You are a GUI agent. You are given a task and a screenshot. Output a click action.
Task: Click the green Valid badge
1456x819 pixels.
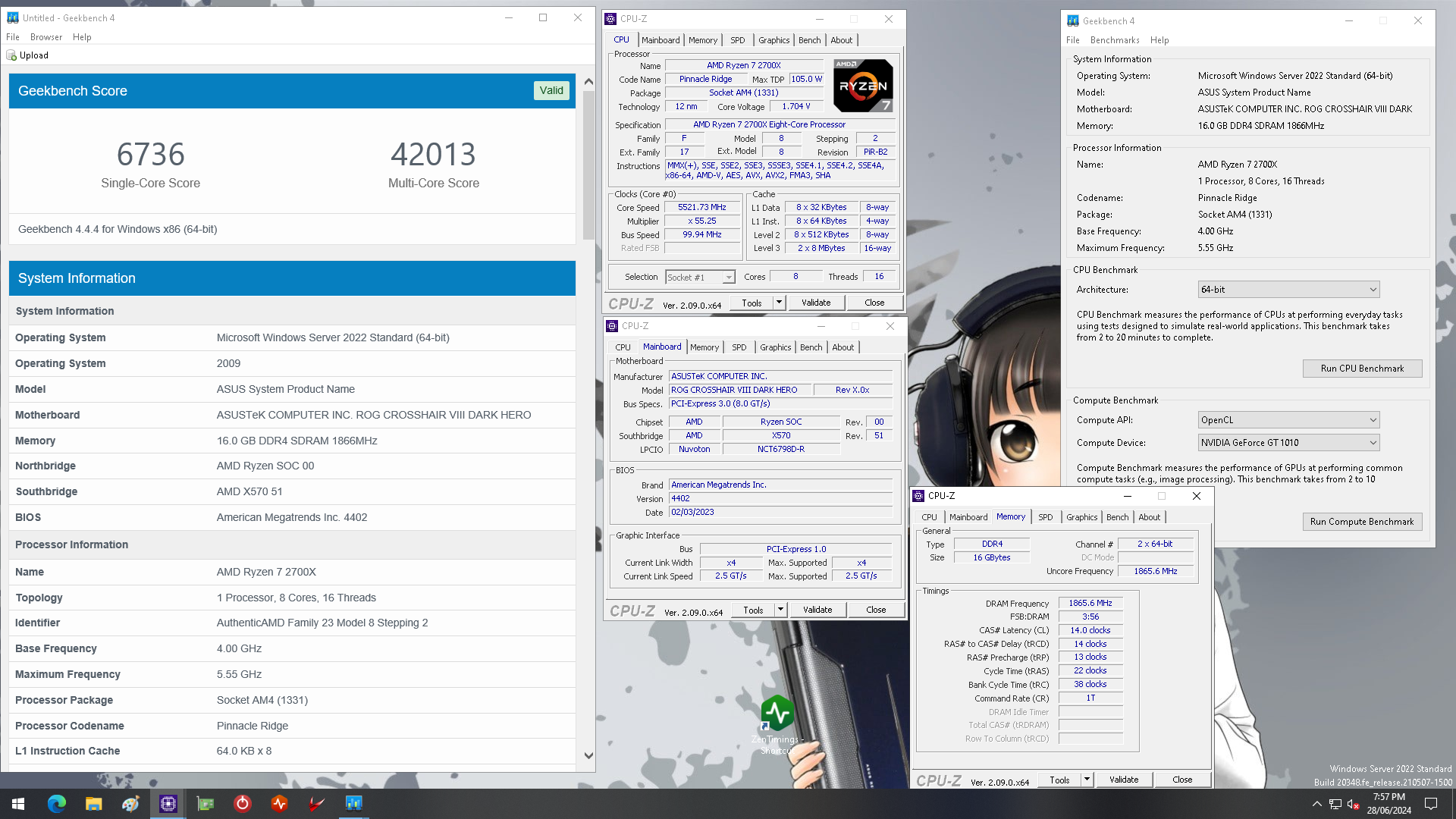[x=551, y=90]
